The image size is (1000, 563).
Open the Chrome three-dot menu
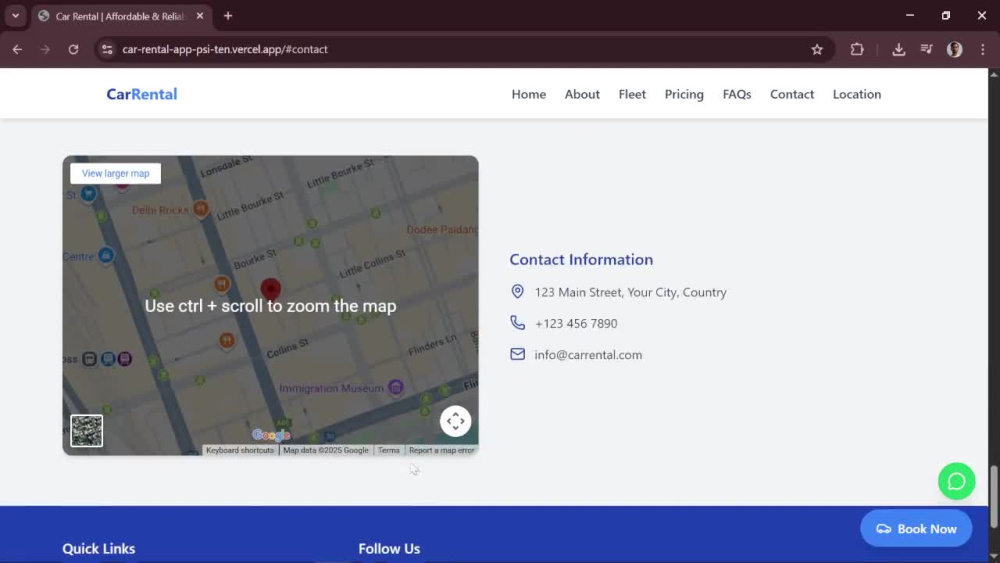[x=983, y=49]
